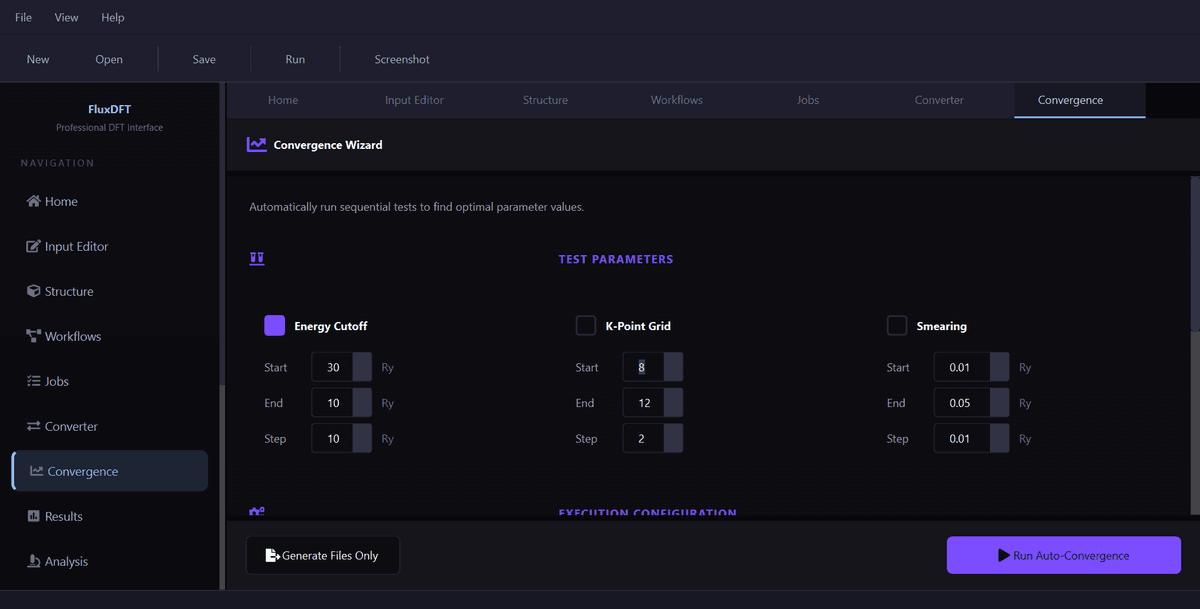The width and height of the screenshot is (1200, 609).
Task: Click the Results chart icon in sidebar
Action: coord(34,517)
